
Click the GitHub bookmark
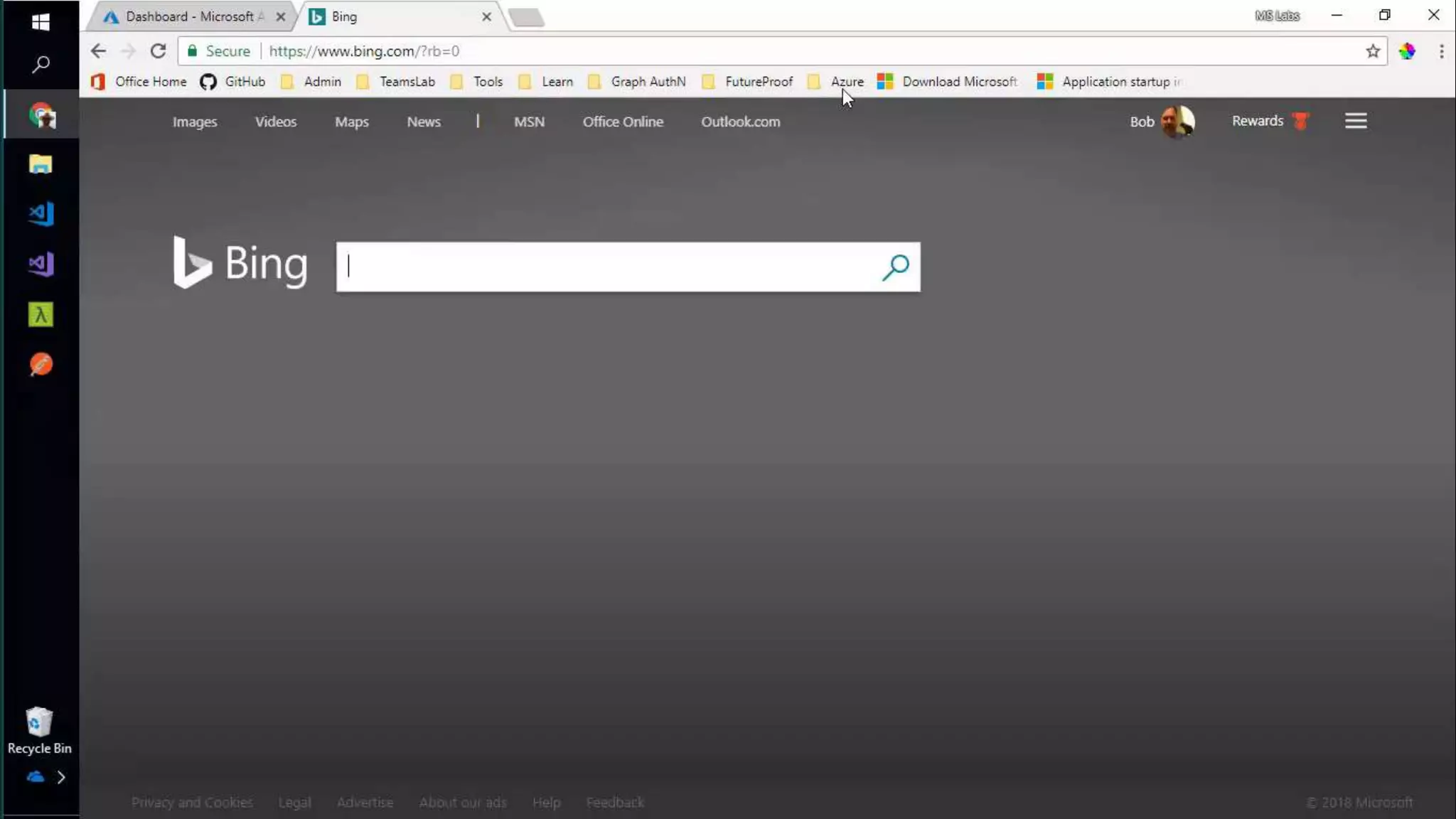(x=232, y=82)
